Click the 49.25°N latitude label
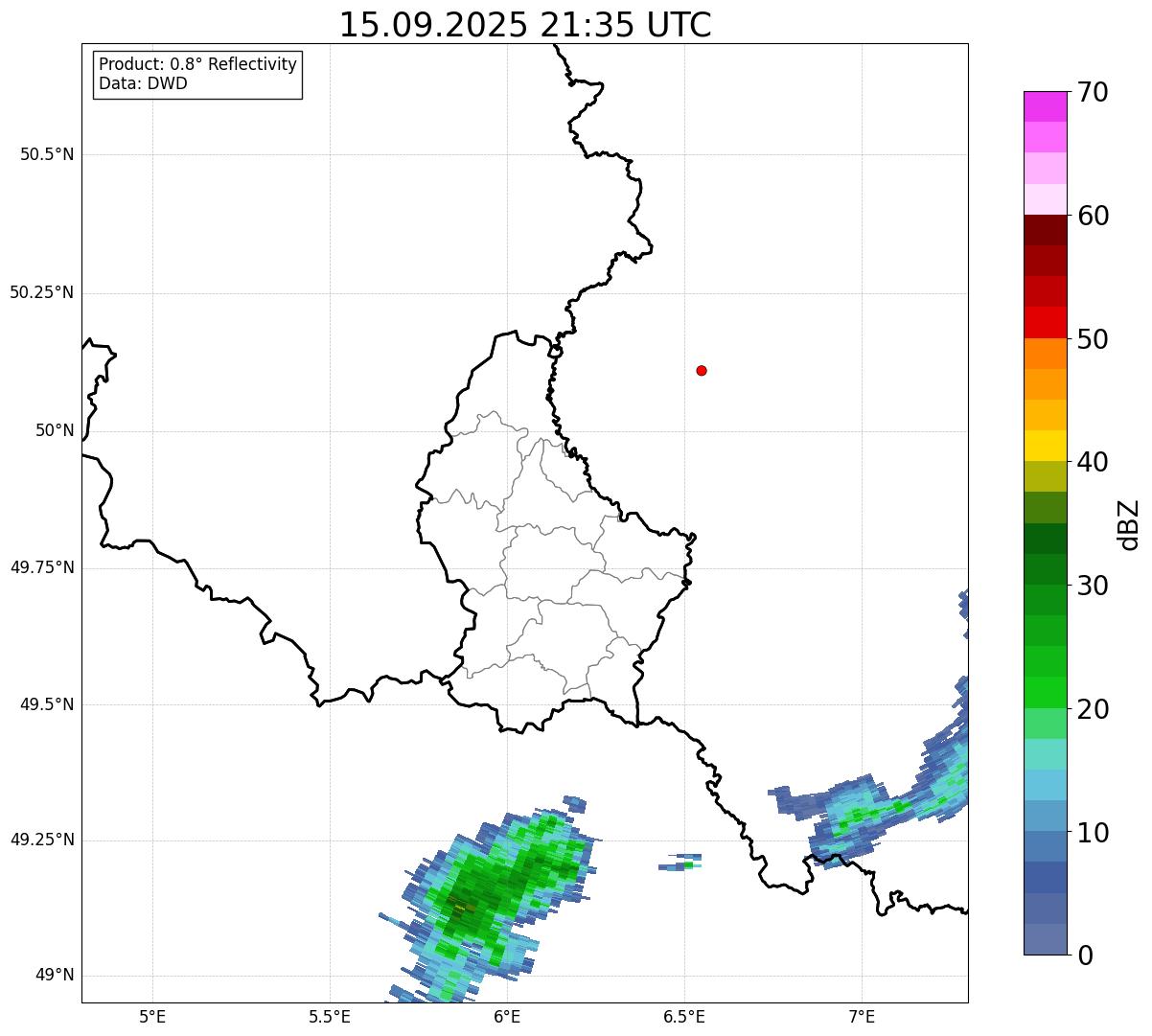This screenshot has height=1036, width=1152. pyautogui.click(x=41, y=840)
